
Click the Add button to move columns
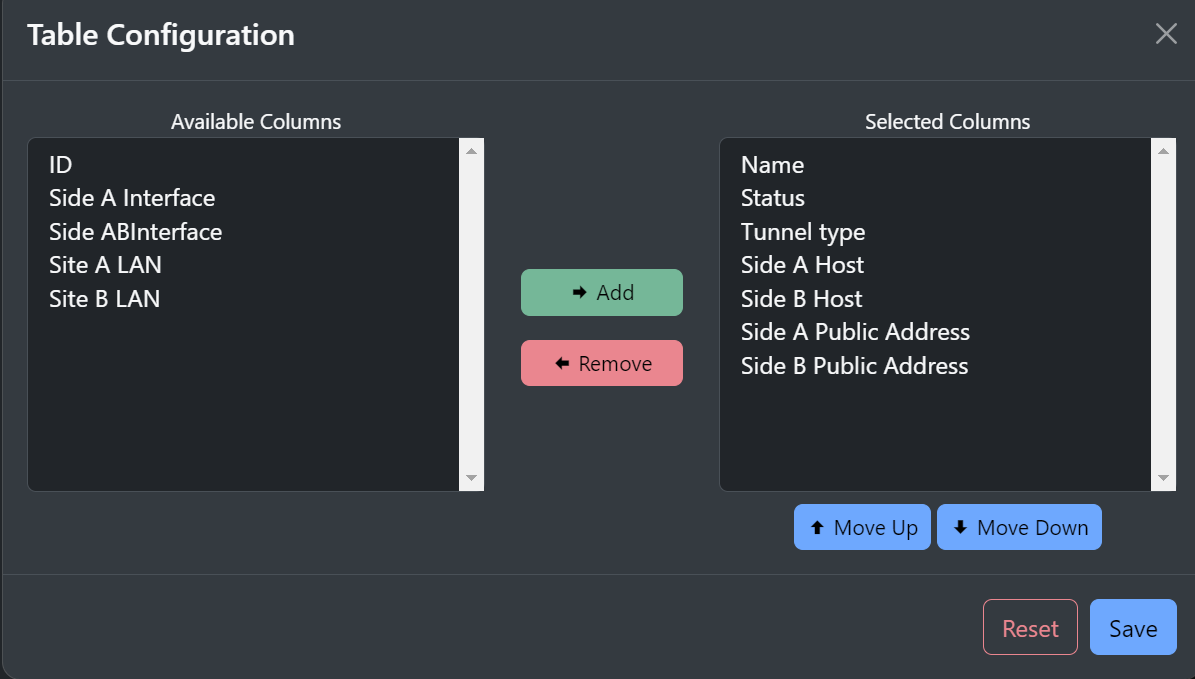coord(601,292)
